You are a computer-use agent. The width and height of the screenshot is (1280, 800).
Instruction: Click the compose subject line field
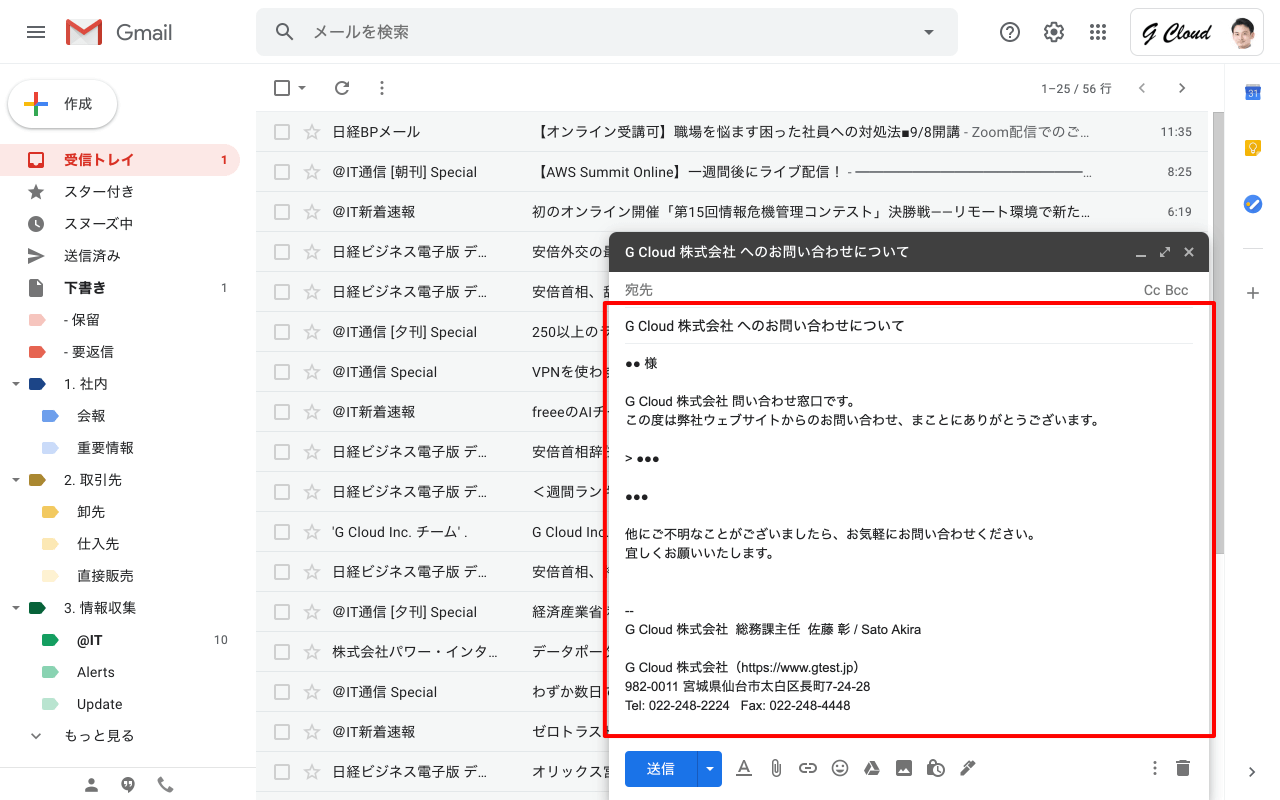pos(909,326)
